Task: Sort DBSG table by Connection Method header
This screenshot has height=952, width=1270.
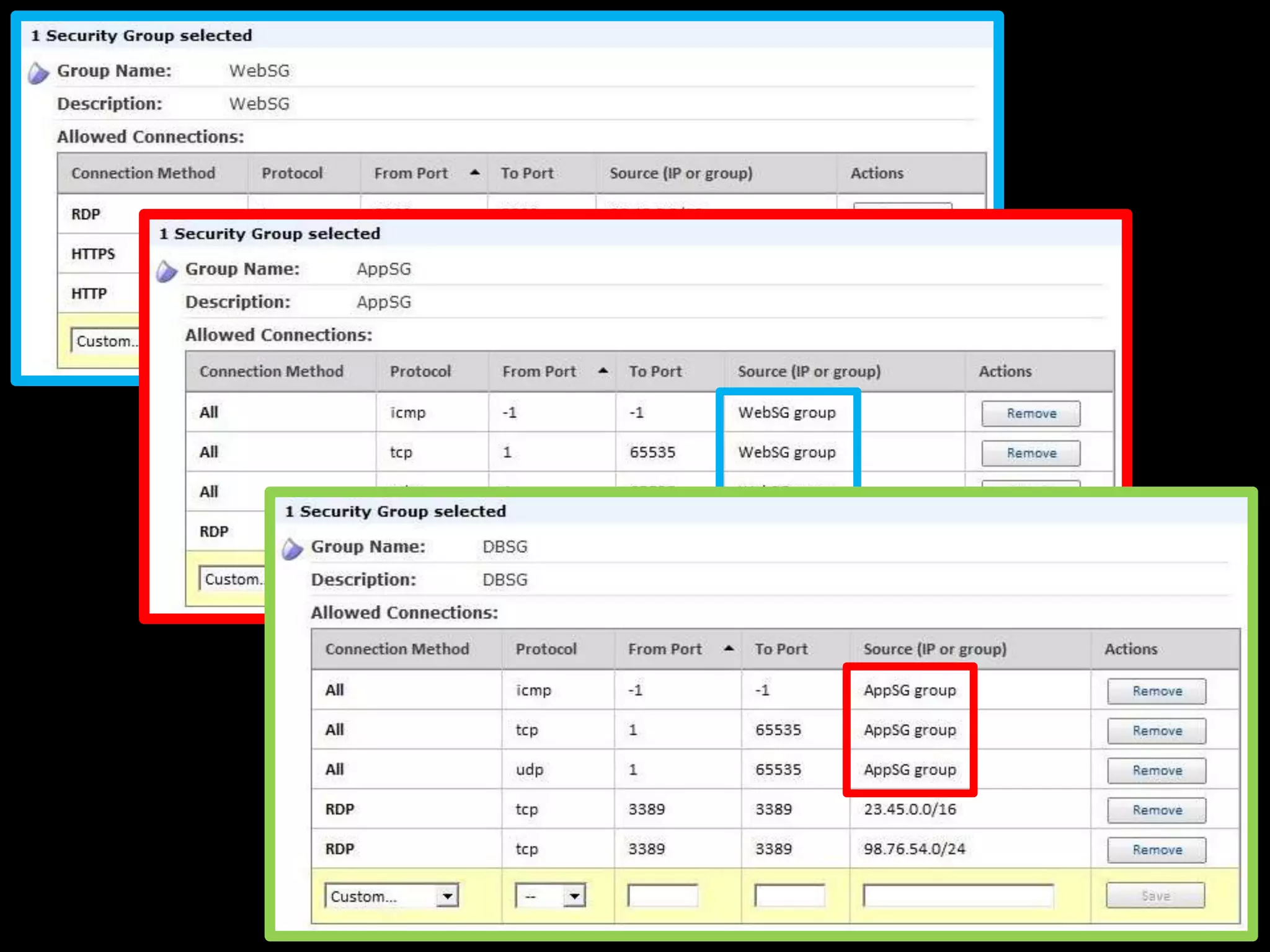Action: [397, 649]
